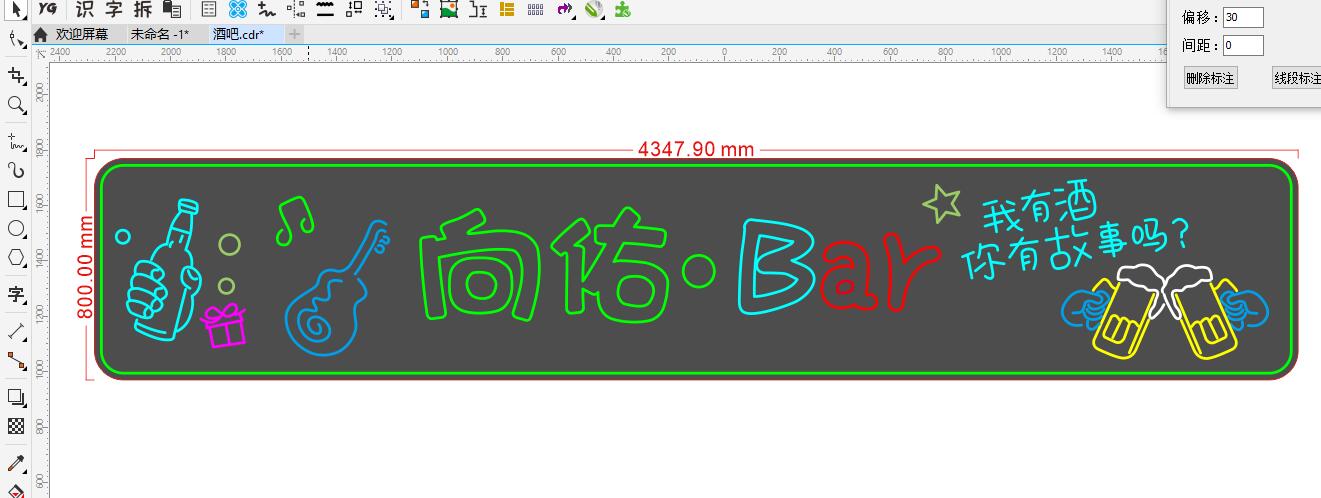Select the Text 字 tool in toolbox
The width and height of the screenshot is (1321, 498).
(16, 294)
